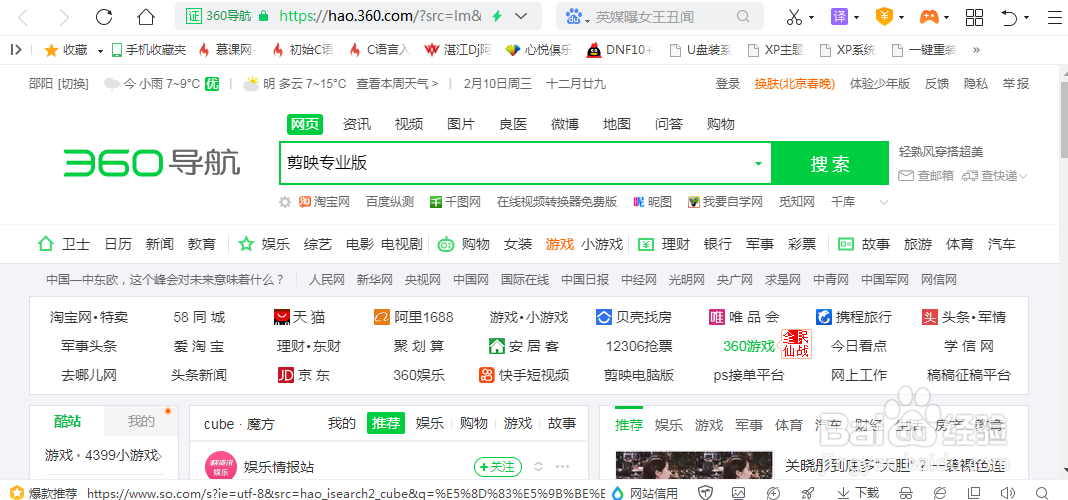Open the 360游戏 green link
This screenshot has width=1068, height=500.
tap(749, 346)
